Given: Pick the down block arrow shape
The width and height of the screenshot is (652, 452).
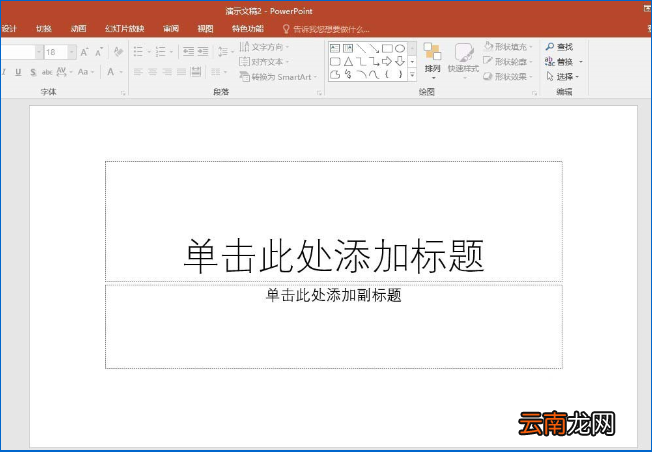Looking at the screenshot, I should point(400,62).
